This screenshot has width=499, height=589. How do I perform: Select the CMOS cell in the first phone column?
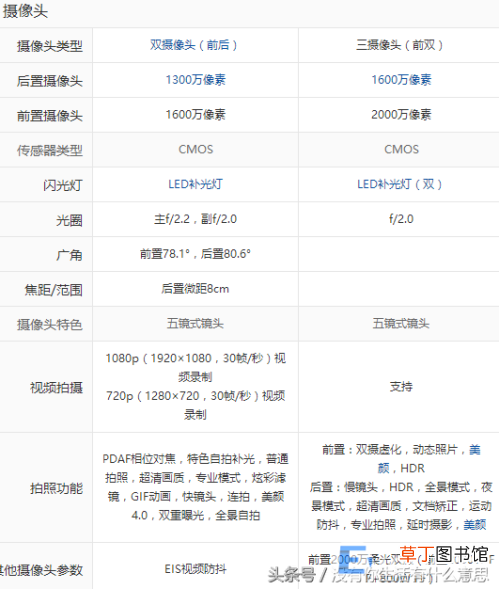[195, 149]
